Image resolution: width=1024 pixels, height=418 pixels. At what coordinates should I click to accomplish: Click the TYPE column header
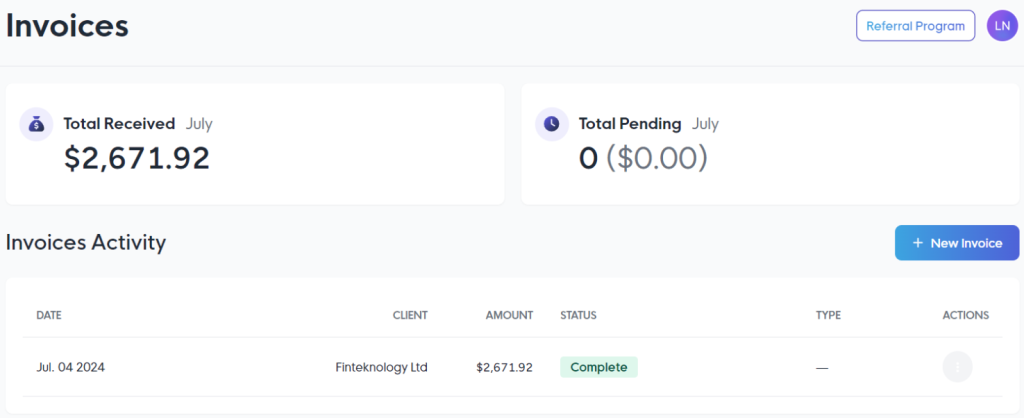pyautogui.click(x=828, y=315)
